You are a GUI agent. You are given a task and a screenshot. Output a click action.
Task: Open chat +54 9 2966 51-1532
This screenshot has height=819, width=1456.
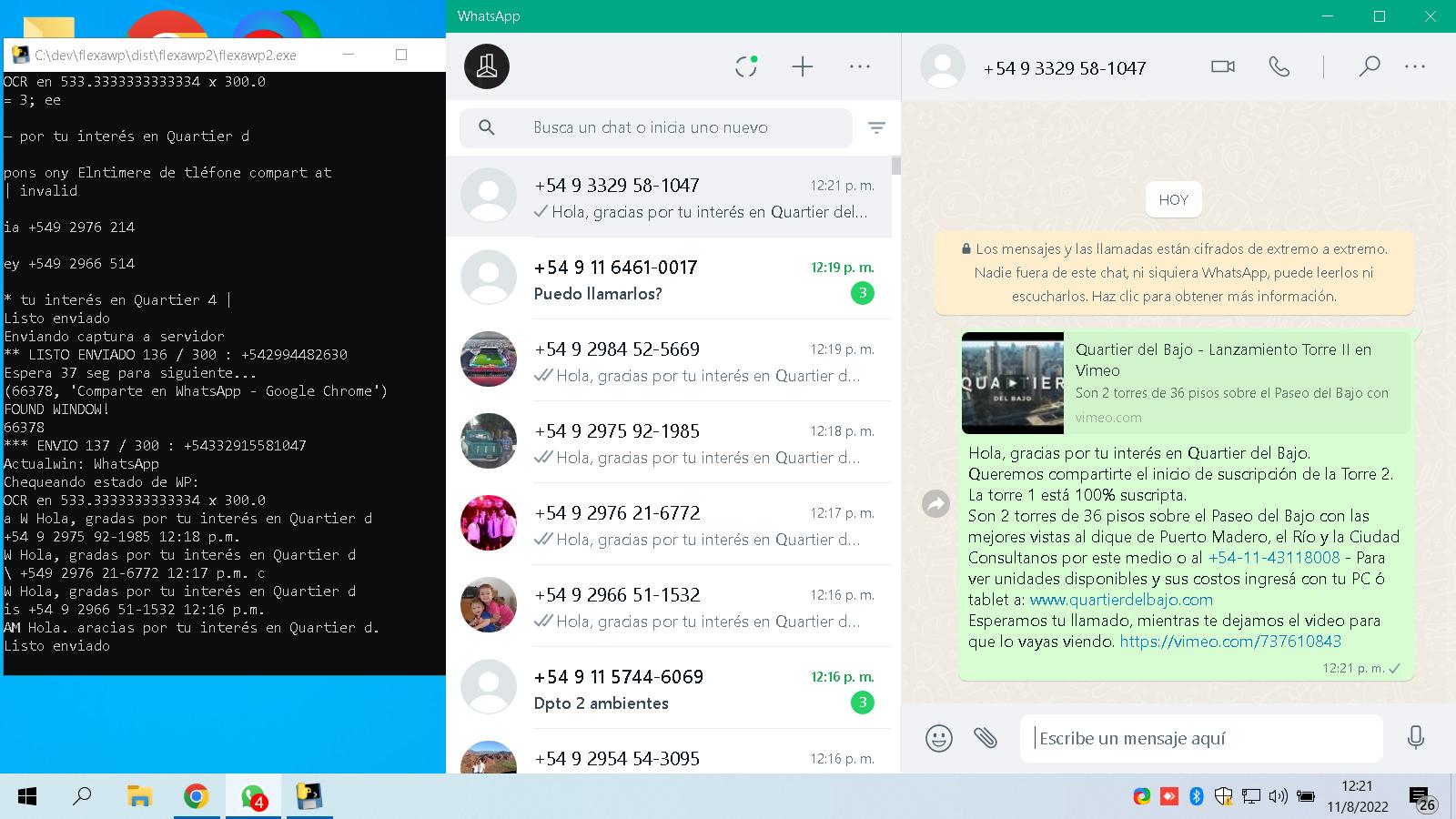point(669,606)
